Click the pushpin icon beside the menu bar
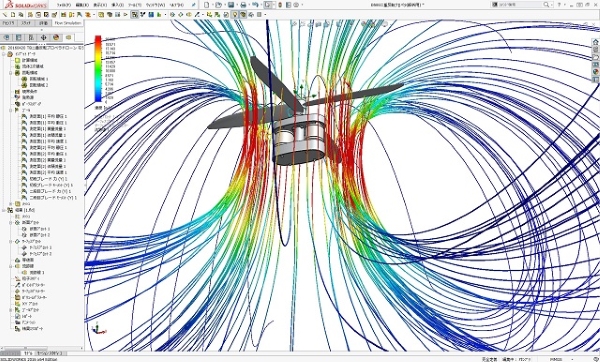The image size is (600, 362). [194, 5]
